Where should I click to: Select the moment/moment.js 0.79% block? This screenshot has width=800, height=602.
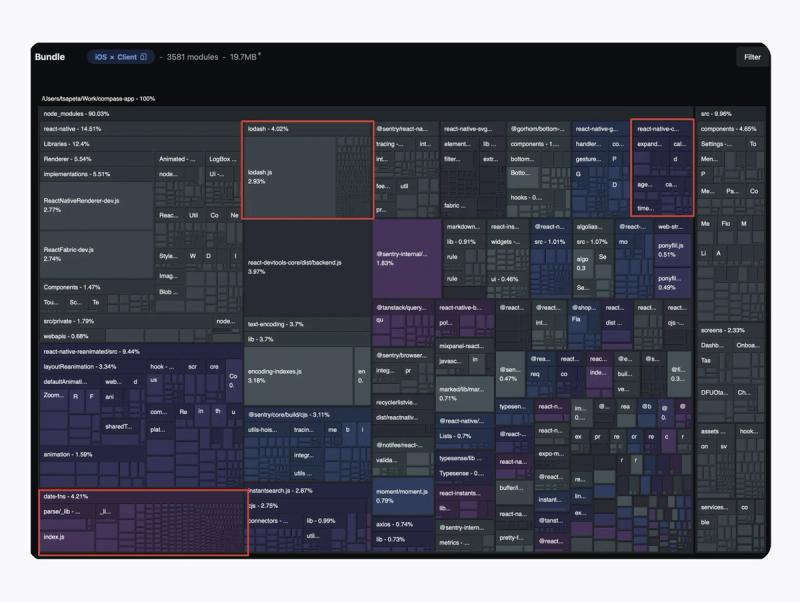tap(403, 496)
